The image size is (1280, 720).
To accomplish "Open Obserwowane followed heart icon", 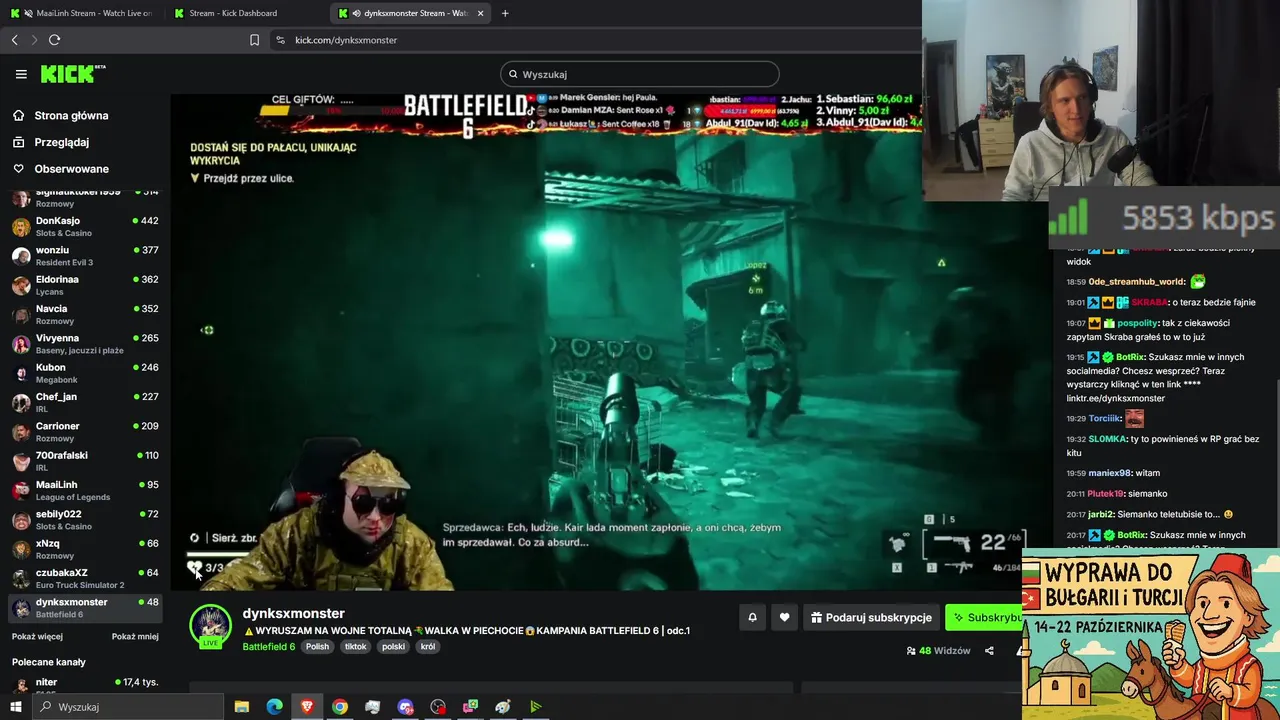I will tap(18, 169).
